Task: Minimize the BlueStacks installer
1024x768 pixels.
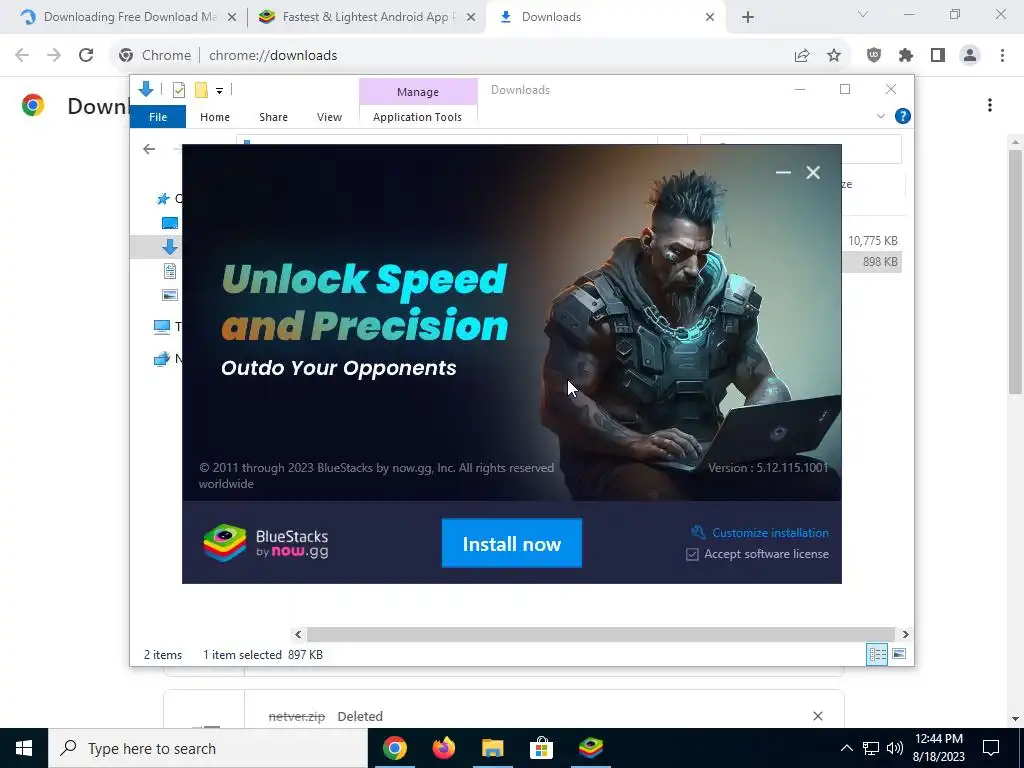Action: tap(783, 172)
